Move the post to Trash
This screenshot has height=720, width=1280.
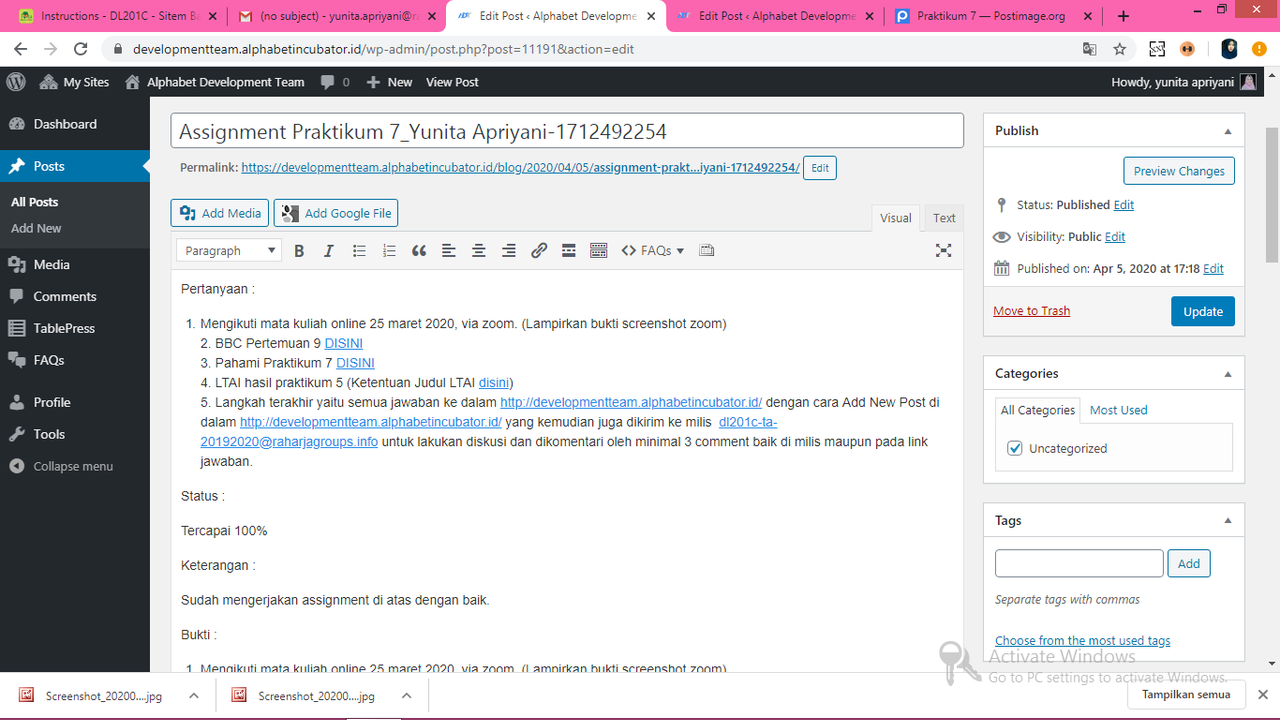click(1031, 311)
